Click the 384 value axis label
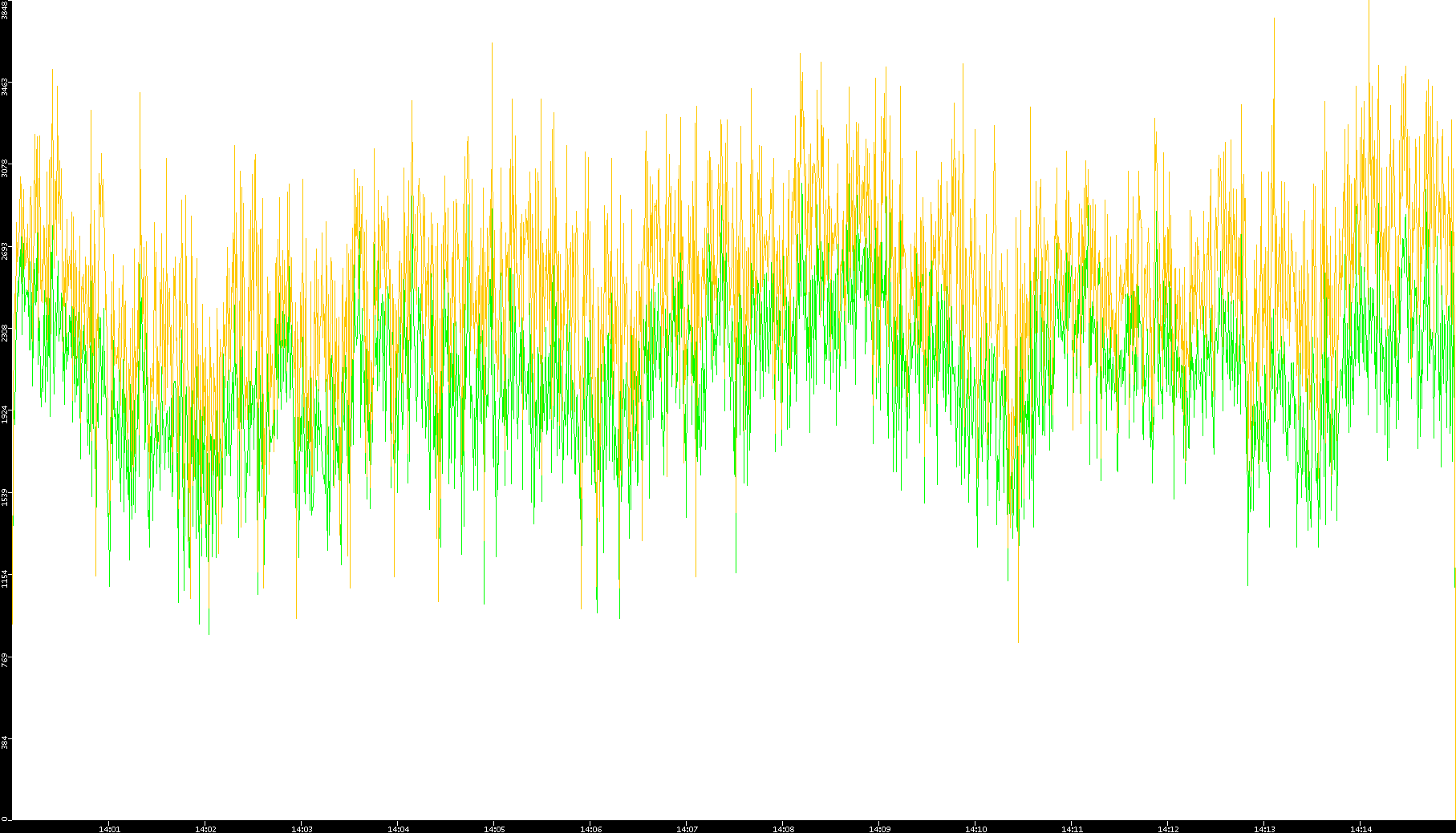This screenshot has height=833, width=1456. [6, 742]
